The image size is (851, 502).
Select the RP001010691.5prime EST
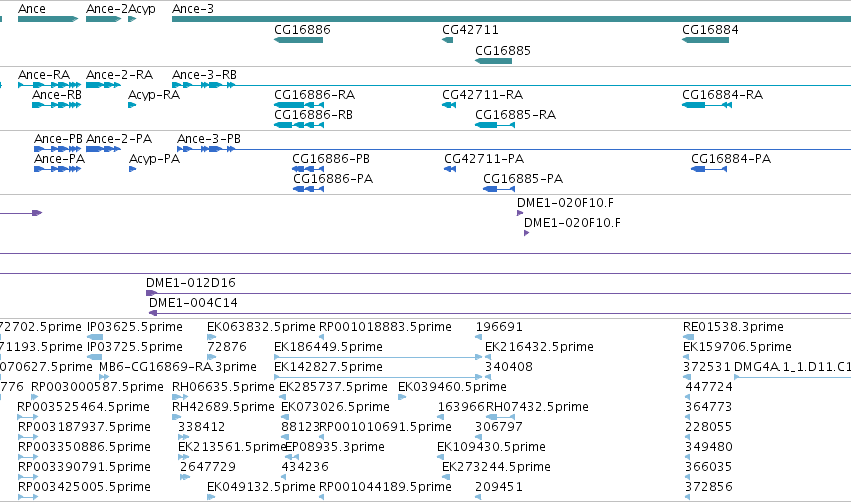click(x=322, y=437)
